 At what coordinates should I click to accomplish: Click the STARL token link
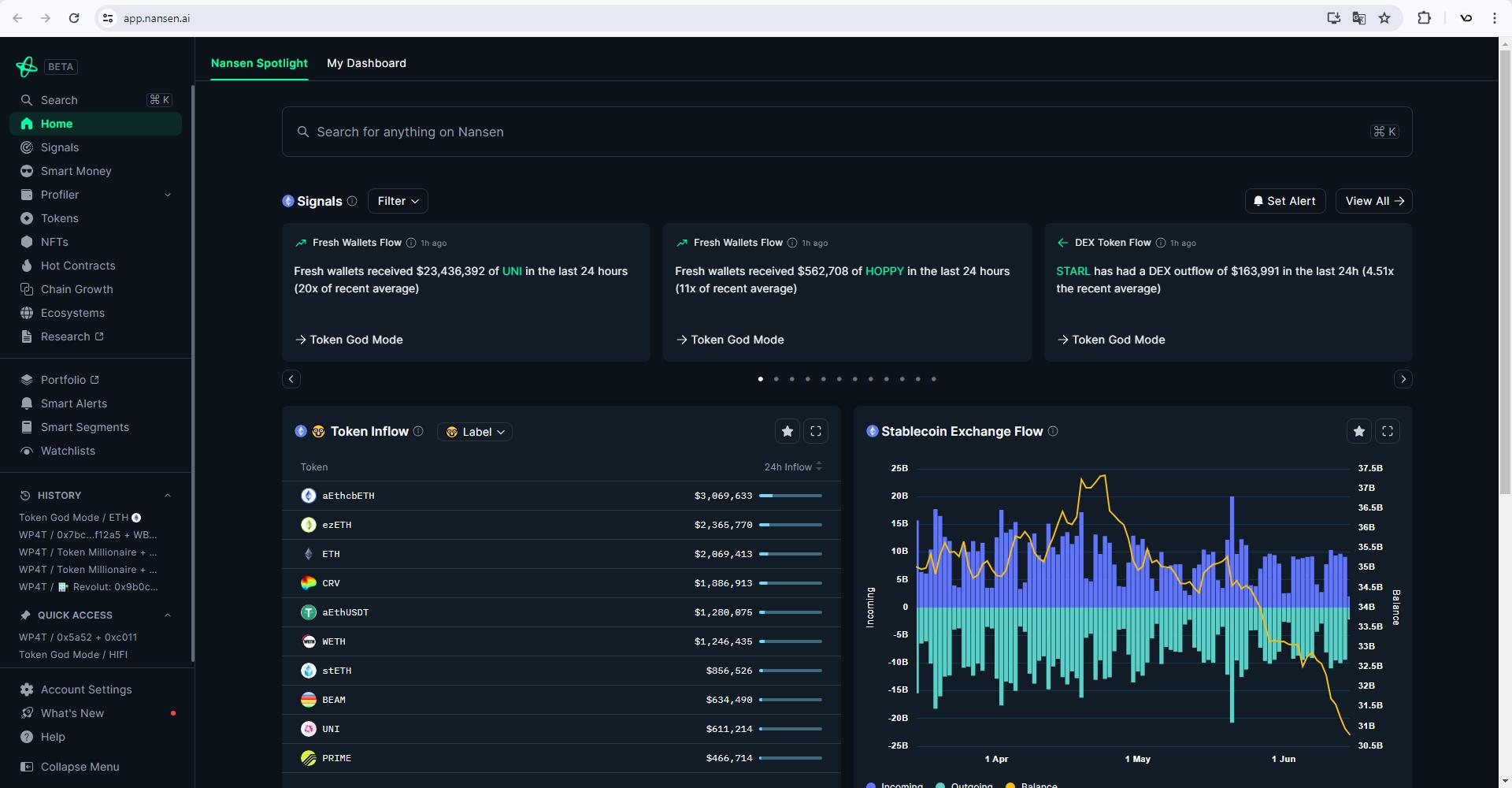pyautogui.click(x=1073, y=271)
